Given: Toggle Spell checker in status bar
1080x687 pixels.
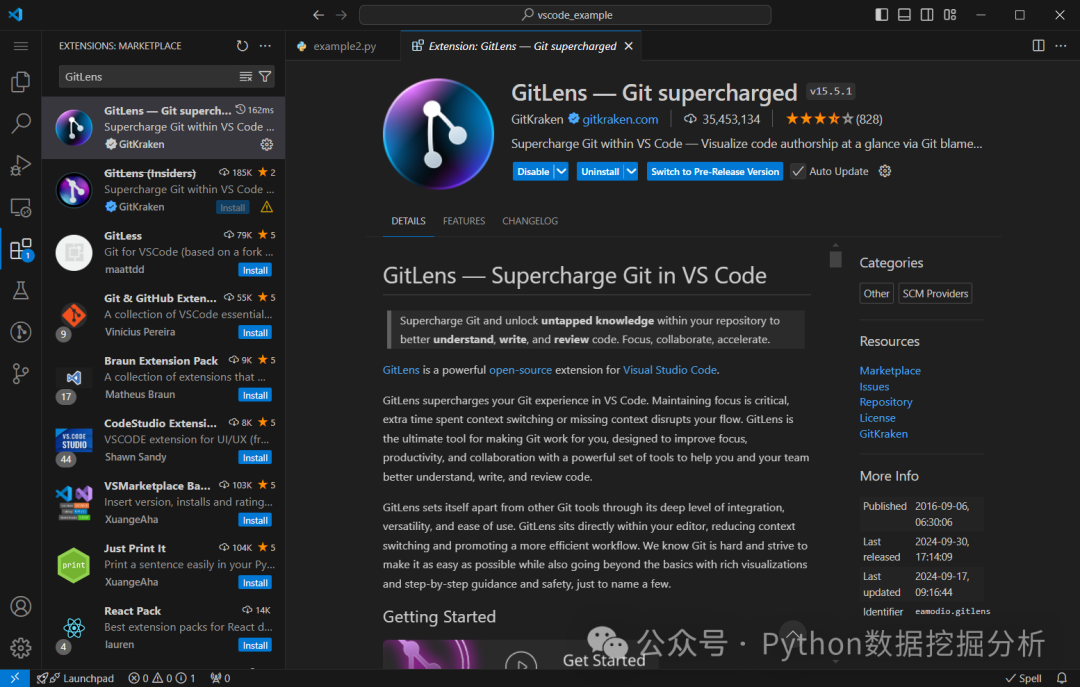Looking at the screenshot, I should (x=1024, y=678).
